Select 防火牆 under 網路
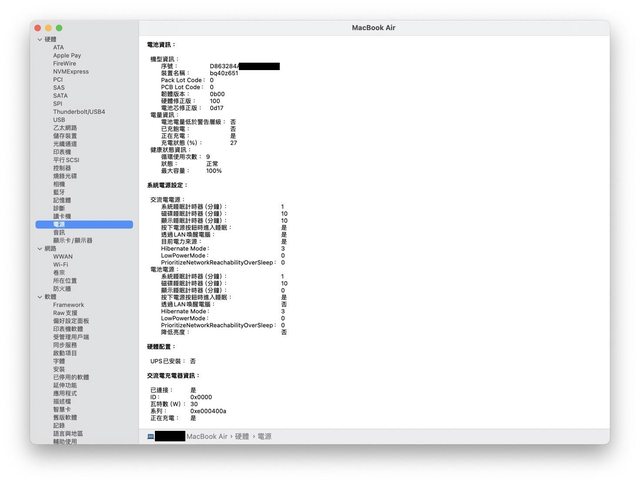 point(62,289)
